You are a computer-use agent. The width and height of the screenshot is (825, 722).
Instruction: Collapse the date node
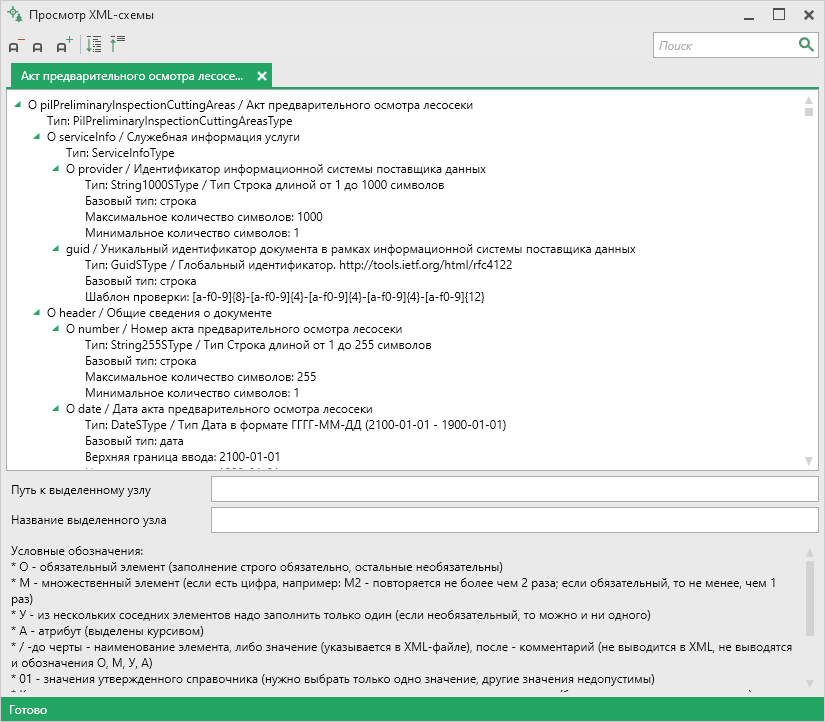click(55, 409)
